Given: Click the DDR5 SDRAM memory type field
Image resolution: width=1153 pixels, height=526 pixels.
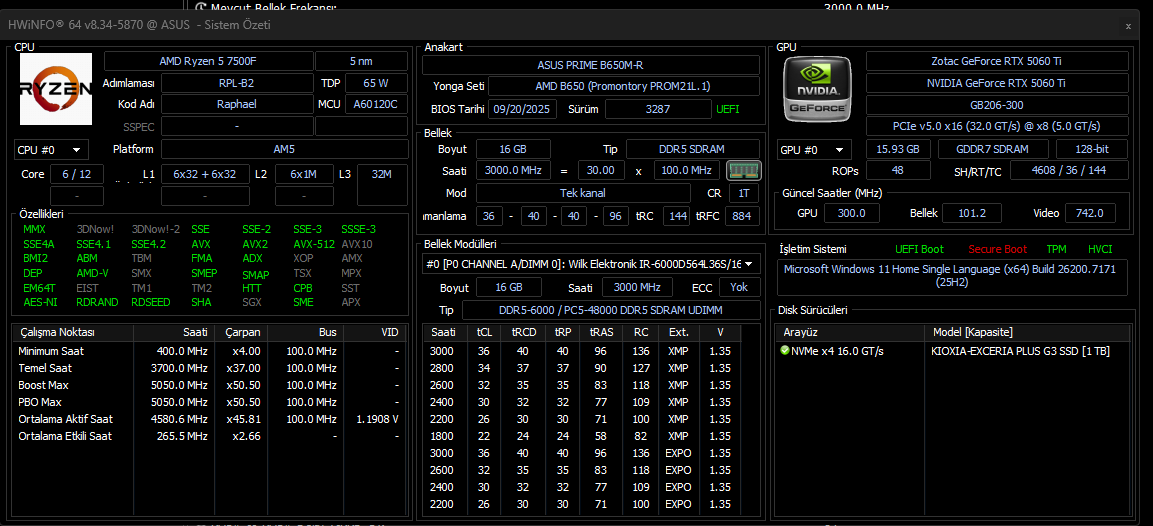Looking at the screenshot, I should 693,149.
